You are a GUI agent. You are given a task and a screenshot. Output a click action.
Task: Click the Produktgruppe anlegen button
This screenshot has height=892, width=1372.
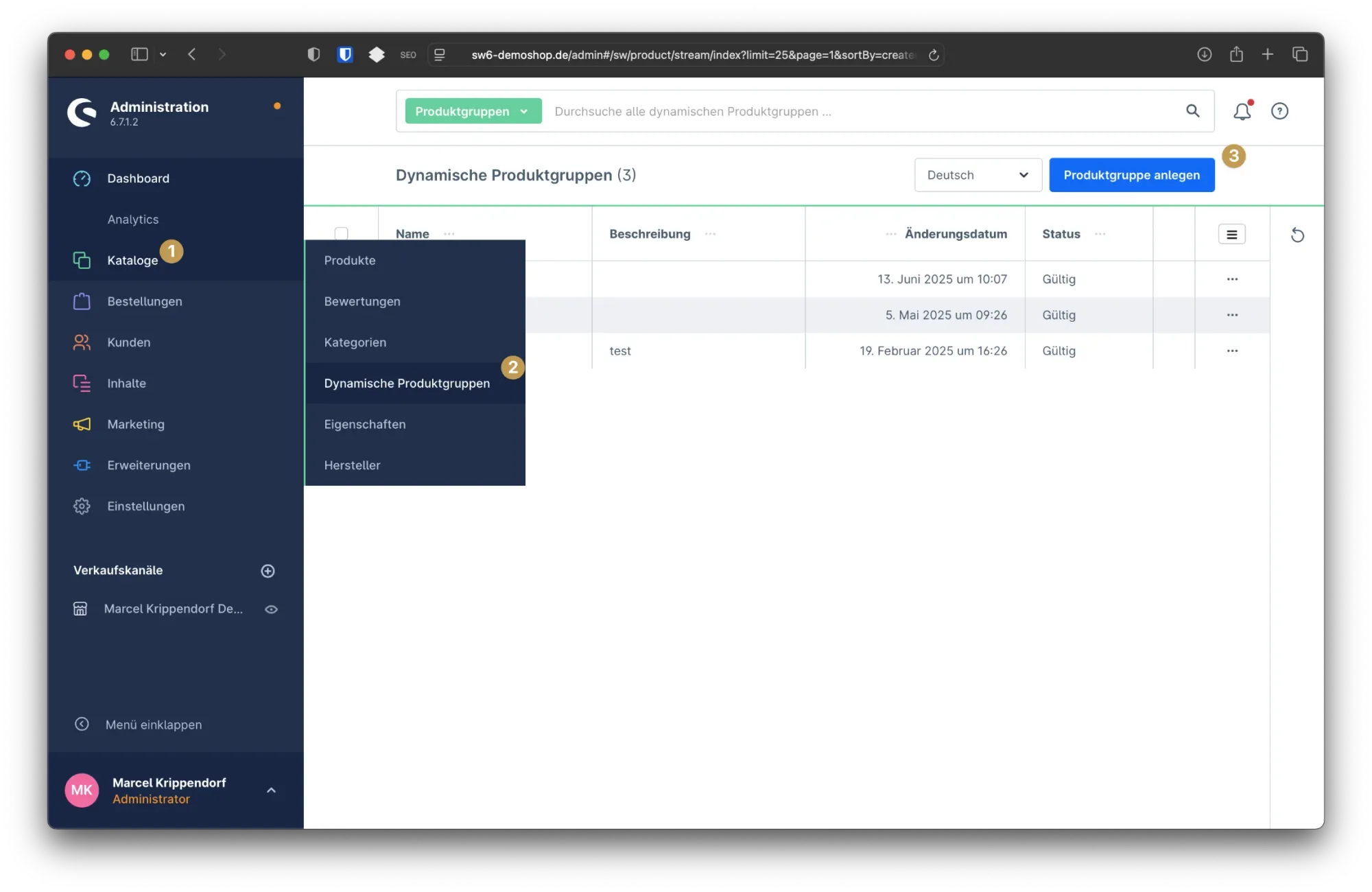[x=1131, y=175]
